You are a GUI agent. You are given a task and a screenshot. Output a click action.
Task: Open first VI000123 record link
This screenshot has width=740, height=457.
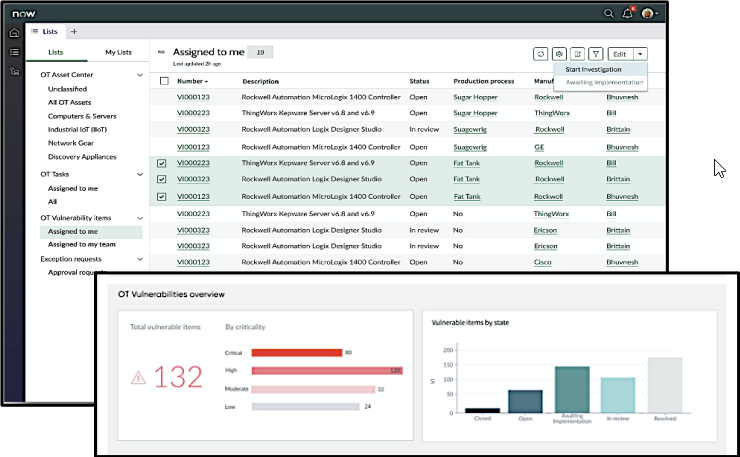click(193, 97)
